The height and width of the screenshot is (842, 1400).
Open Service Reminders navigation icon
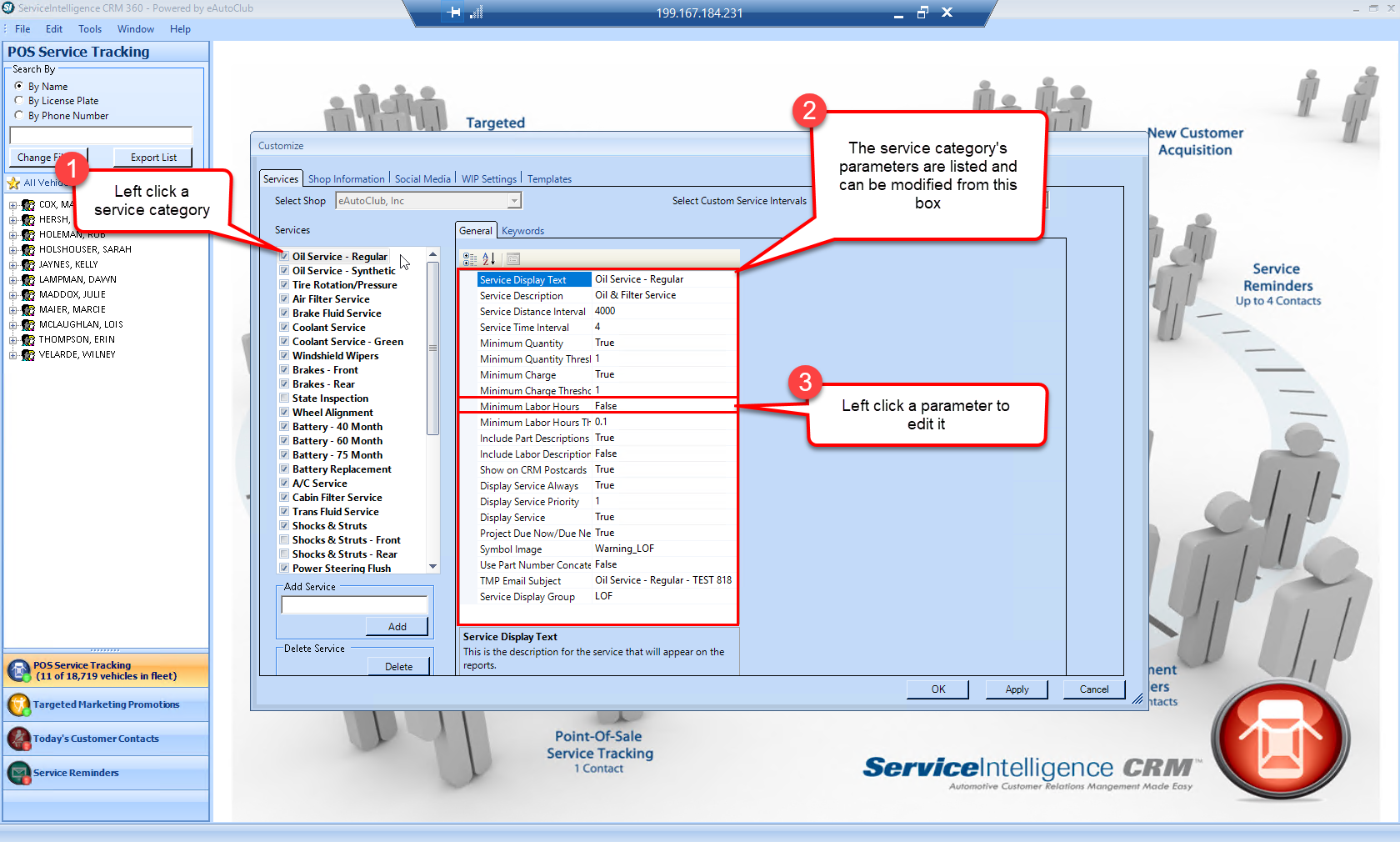tap(18, 773)
